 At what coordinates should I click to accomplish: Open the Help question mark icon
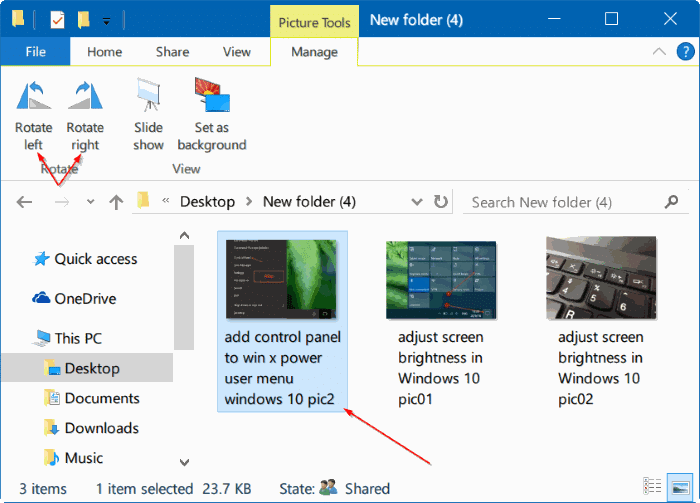tap(685, 51)
